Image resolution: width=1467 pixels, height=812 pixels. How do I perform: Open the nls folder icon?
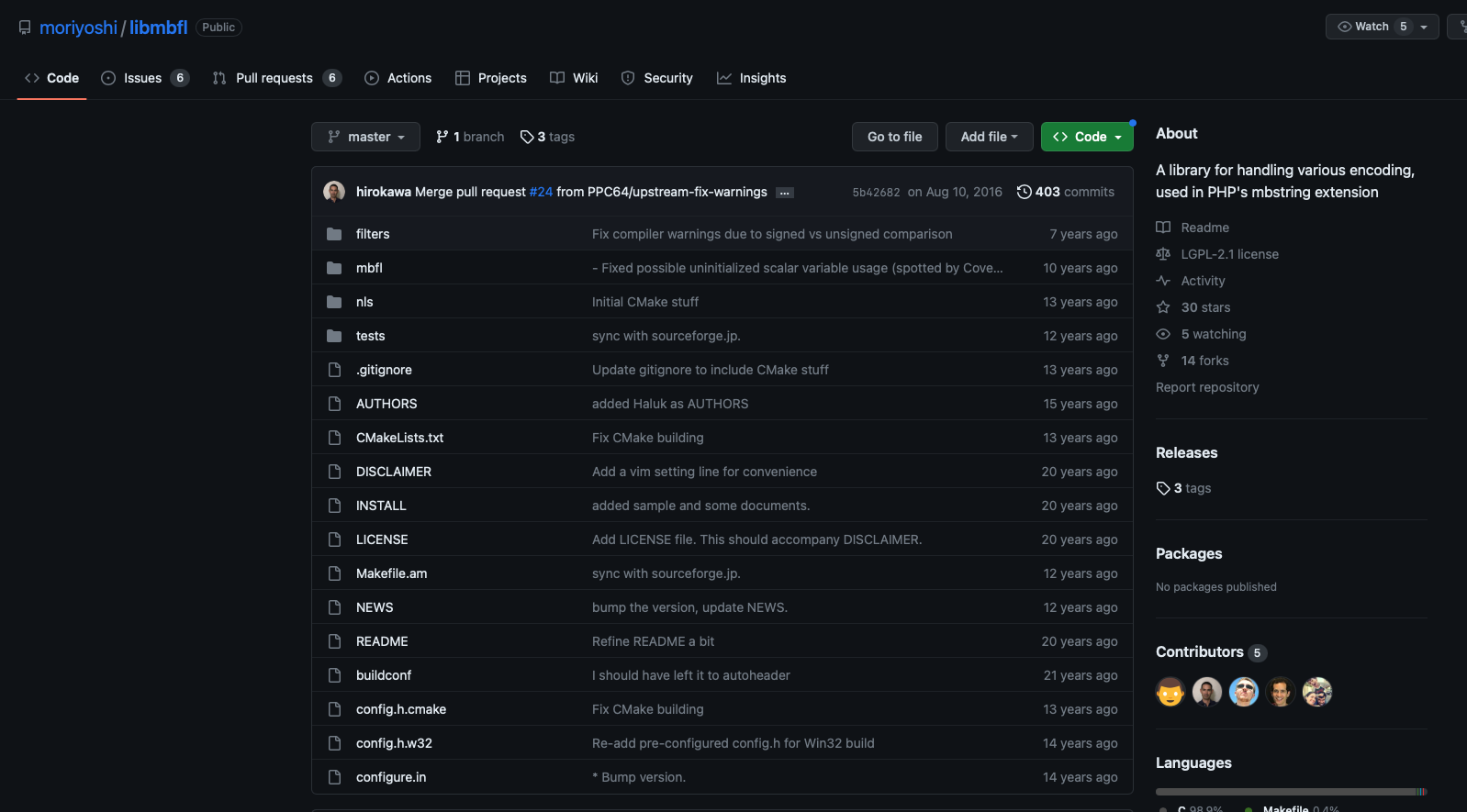click(x=334, y=302)
